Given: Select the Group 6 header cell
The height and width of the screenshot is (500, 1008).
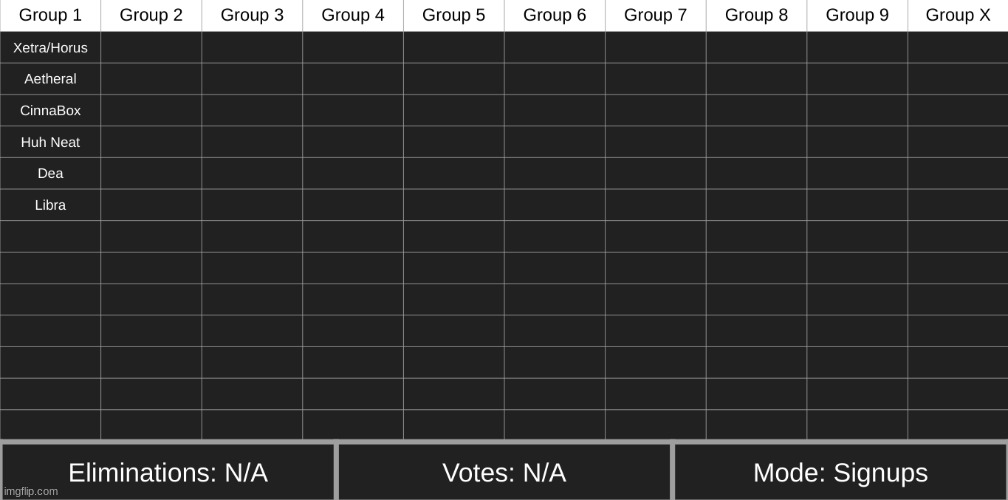Looking at the screenshot, I should click(x=555, y=15).
